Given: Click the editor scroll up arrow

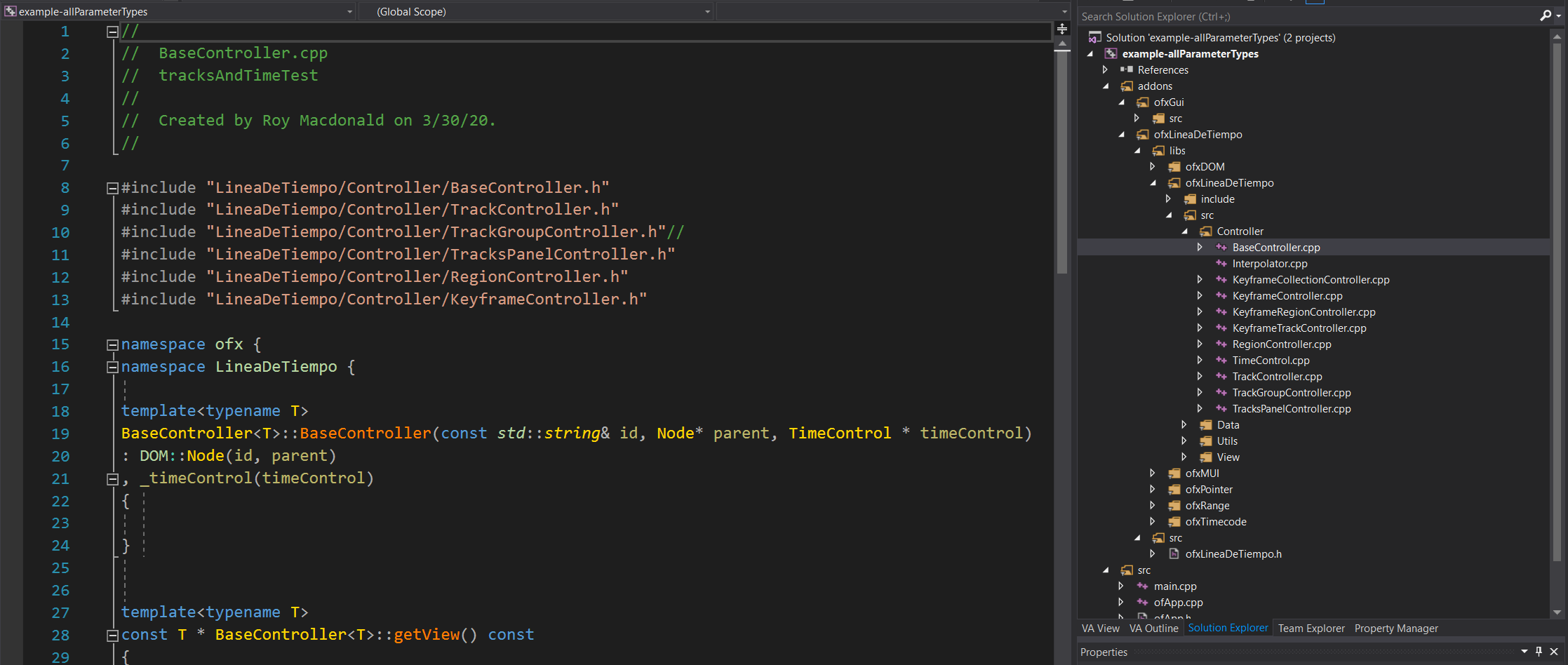Looking at the screenshot, I should click(1062, 43).
